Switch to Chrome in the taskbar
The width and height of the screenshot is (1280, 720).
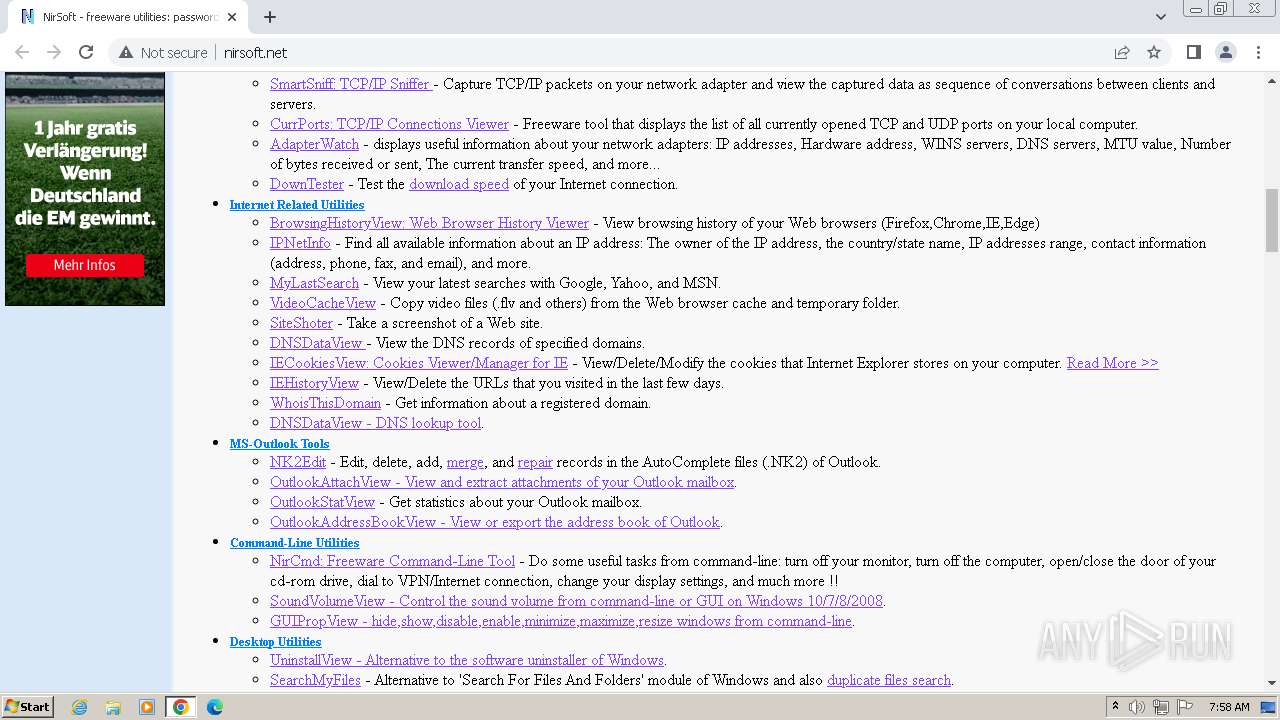coord(181,707)
